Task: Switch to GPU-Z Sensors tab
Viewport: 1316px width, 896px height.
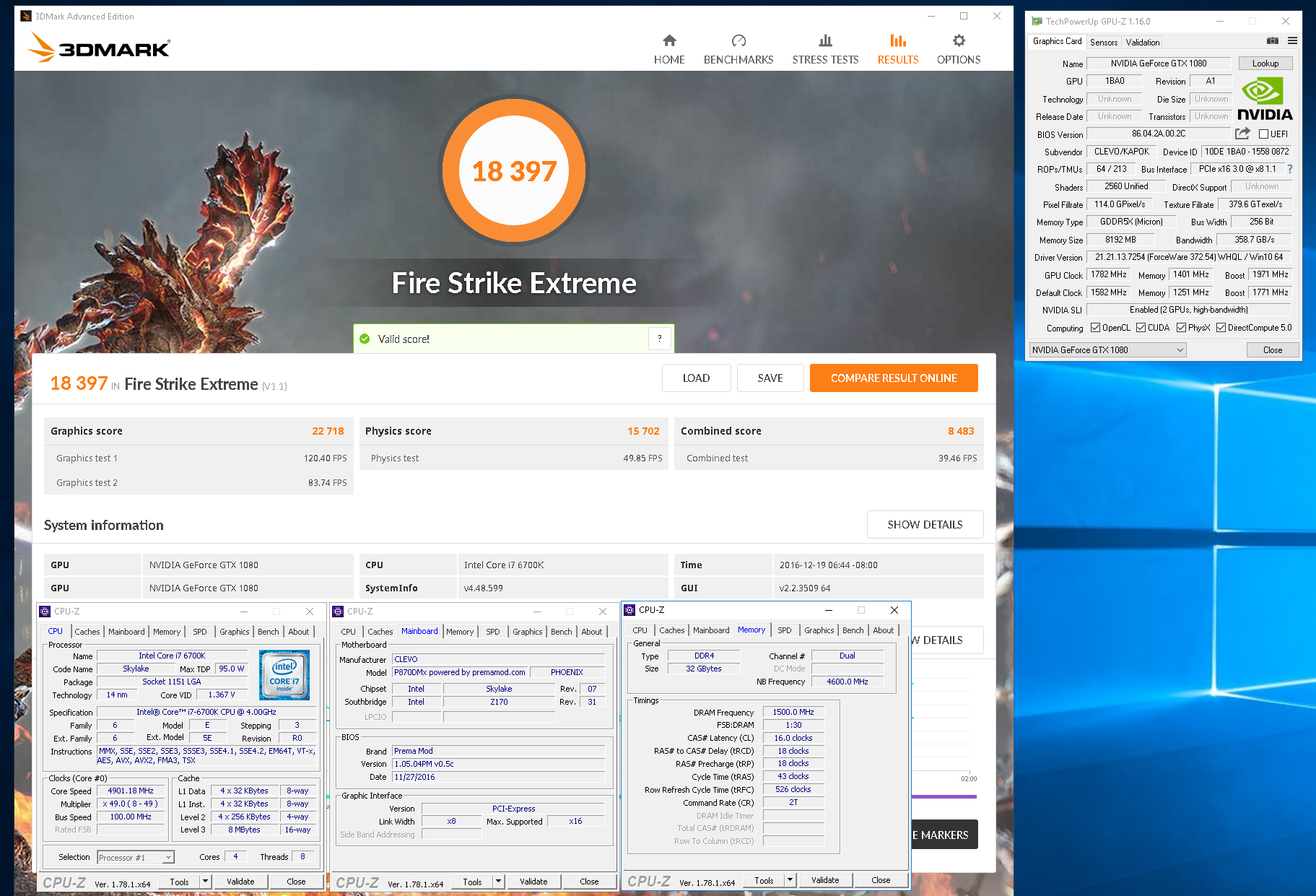Action: click(x=1103, y=43)
